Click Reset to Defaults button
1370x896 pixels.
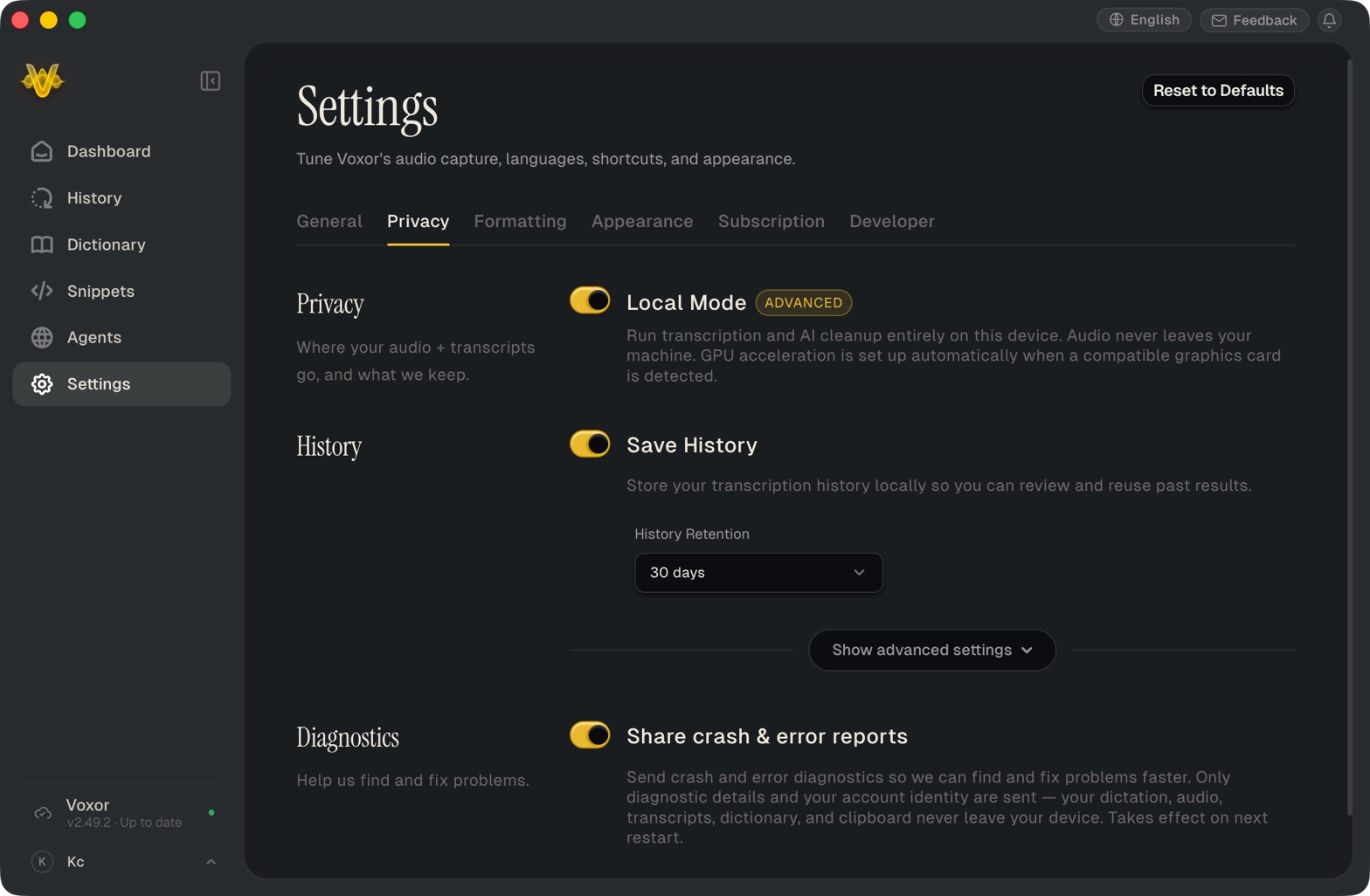click(1218, 91)
